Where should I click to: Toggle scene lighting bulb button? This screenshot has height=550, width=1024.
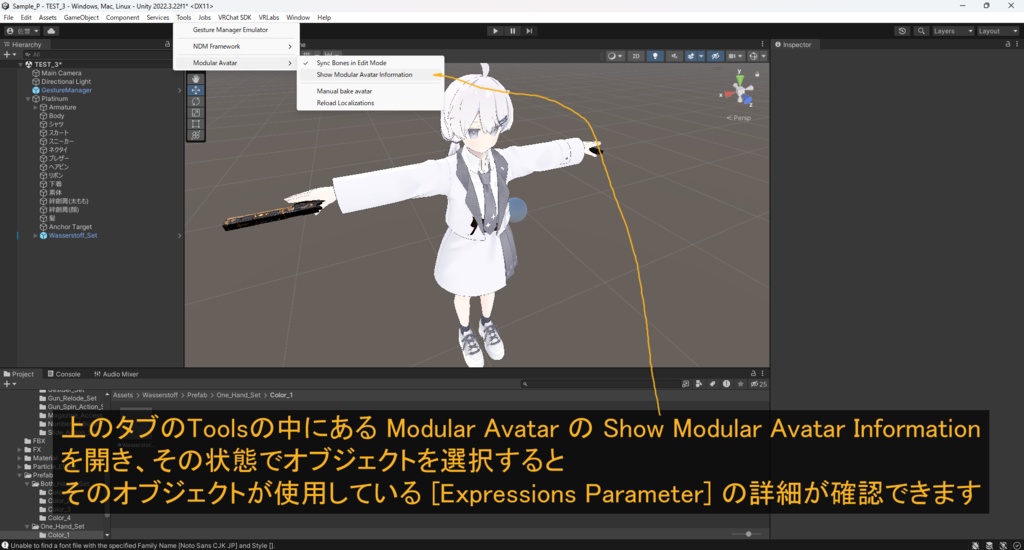pyautogui.click(x=655, y=56)
